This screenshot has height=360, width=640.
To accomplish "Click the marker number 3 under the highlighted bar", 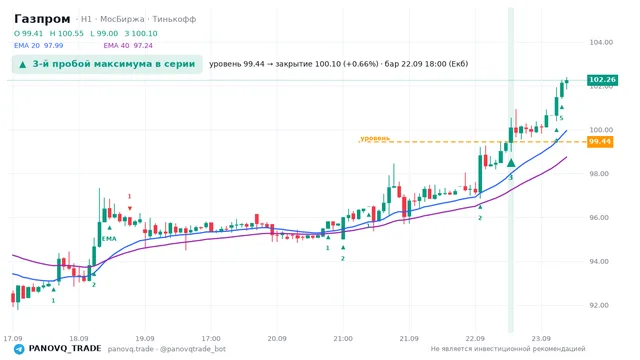I will point(511,178).
